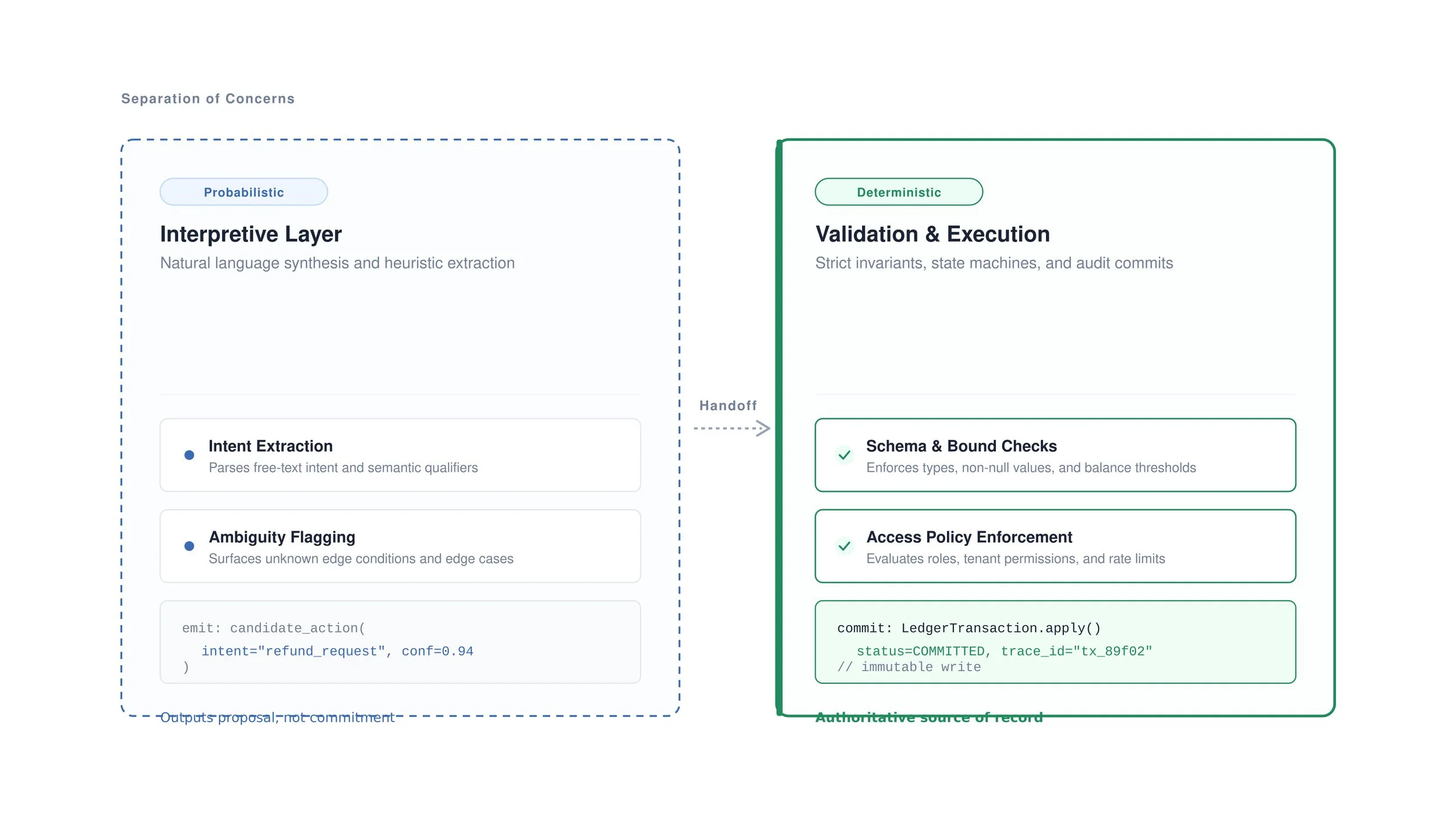Select the Probabilistic badge
The image size is (1456, 819).
point(244,192)
